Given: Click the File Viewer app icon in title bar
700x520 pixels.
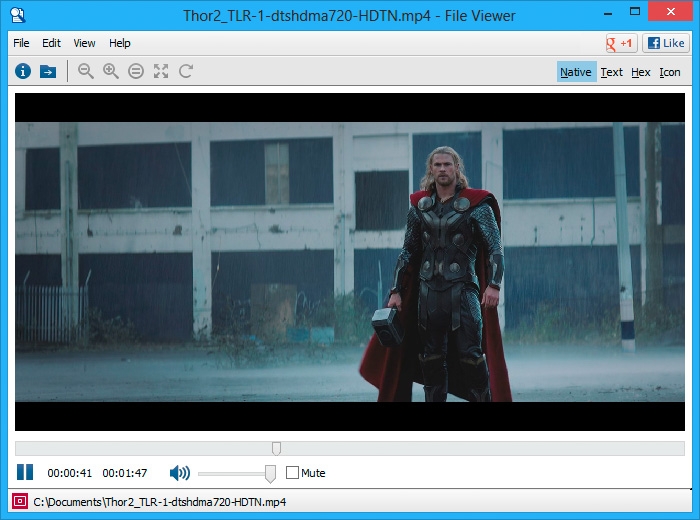Looking at the screenshot, I should tap(17, 15).
